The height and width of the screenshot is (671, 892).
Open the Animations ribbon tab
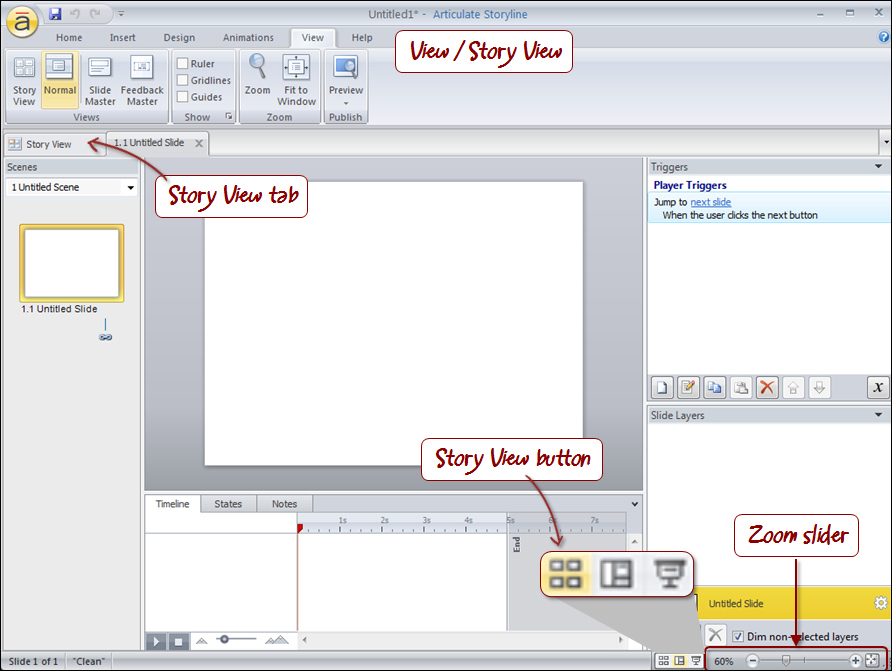click(248, 38)
